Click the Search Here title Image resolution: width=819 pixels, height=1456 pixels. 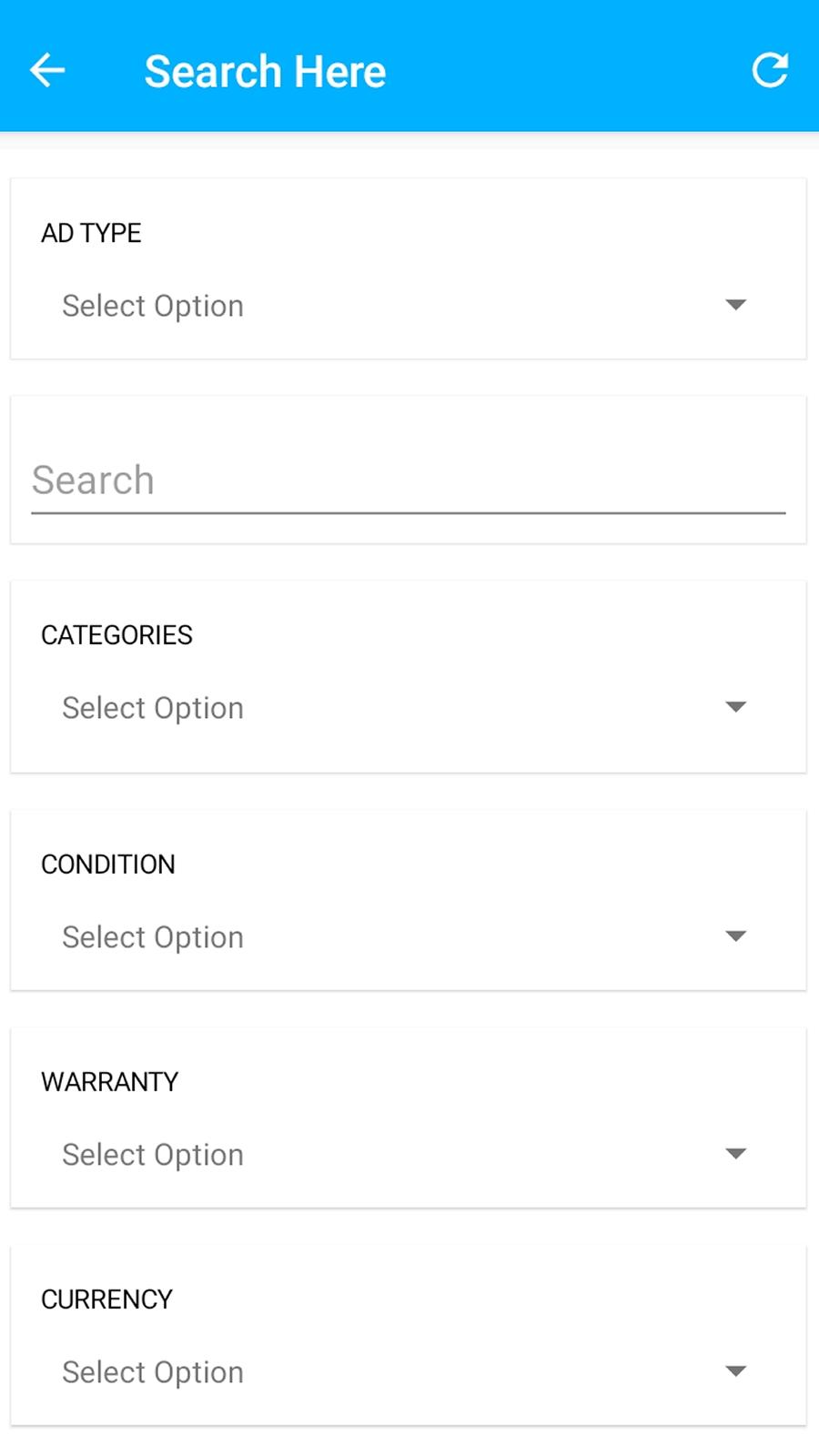(x=265, y=72)
